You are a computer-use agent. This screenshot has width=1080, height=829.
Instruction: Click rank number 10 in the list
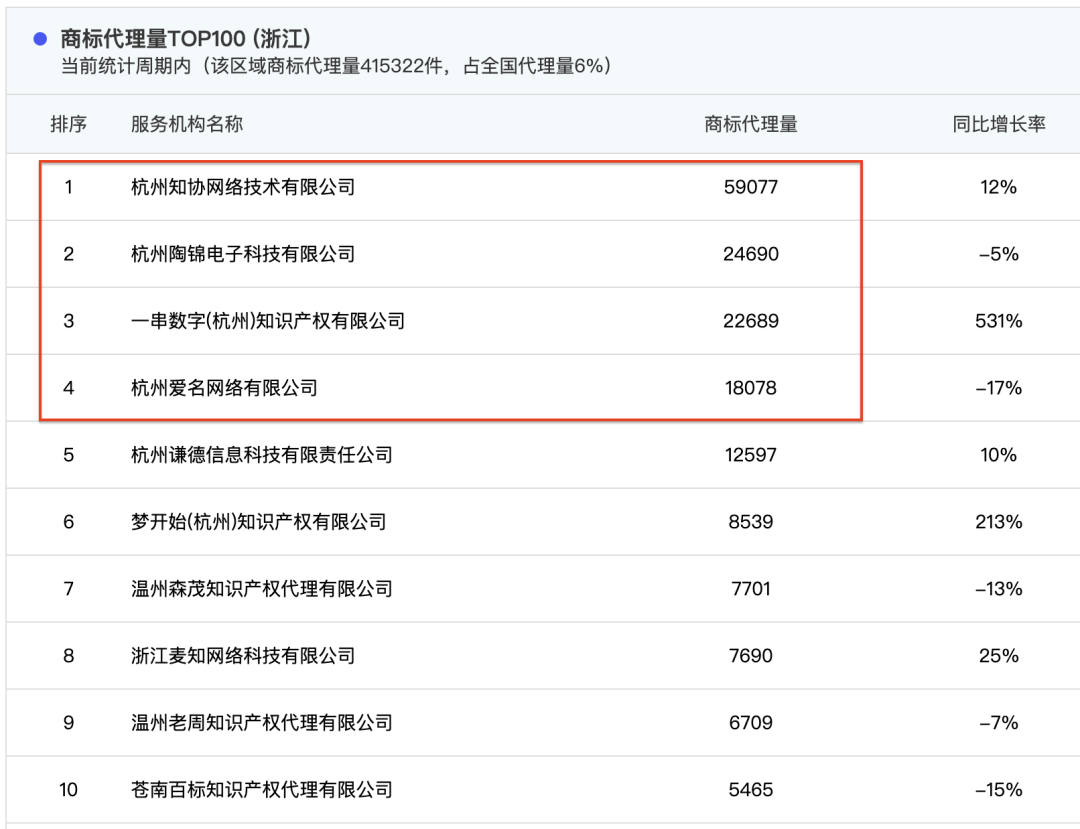pos(69,790)
